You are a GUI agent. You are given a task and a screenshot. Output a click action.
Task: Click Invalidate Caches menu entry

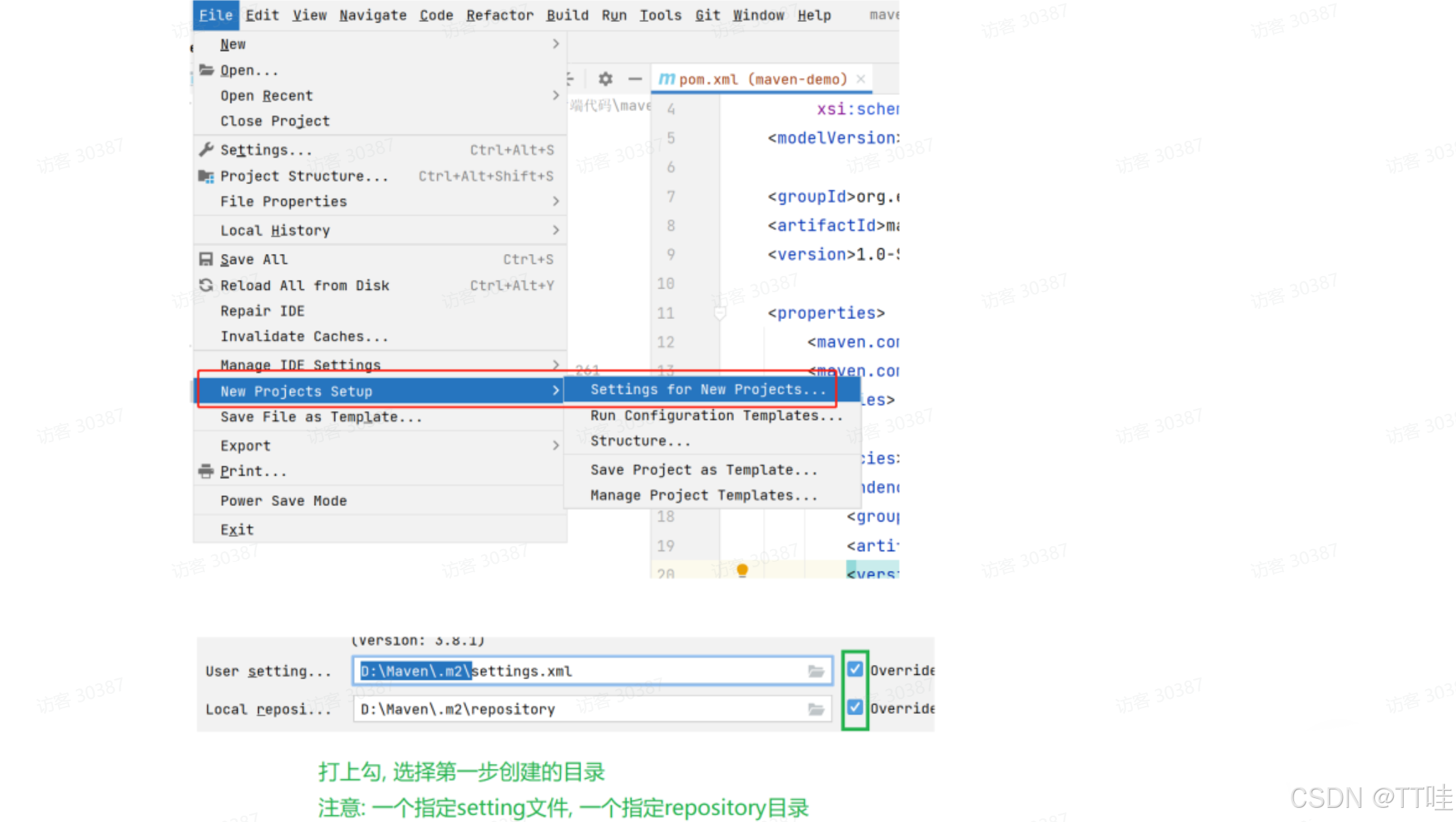coord(304,337)
